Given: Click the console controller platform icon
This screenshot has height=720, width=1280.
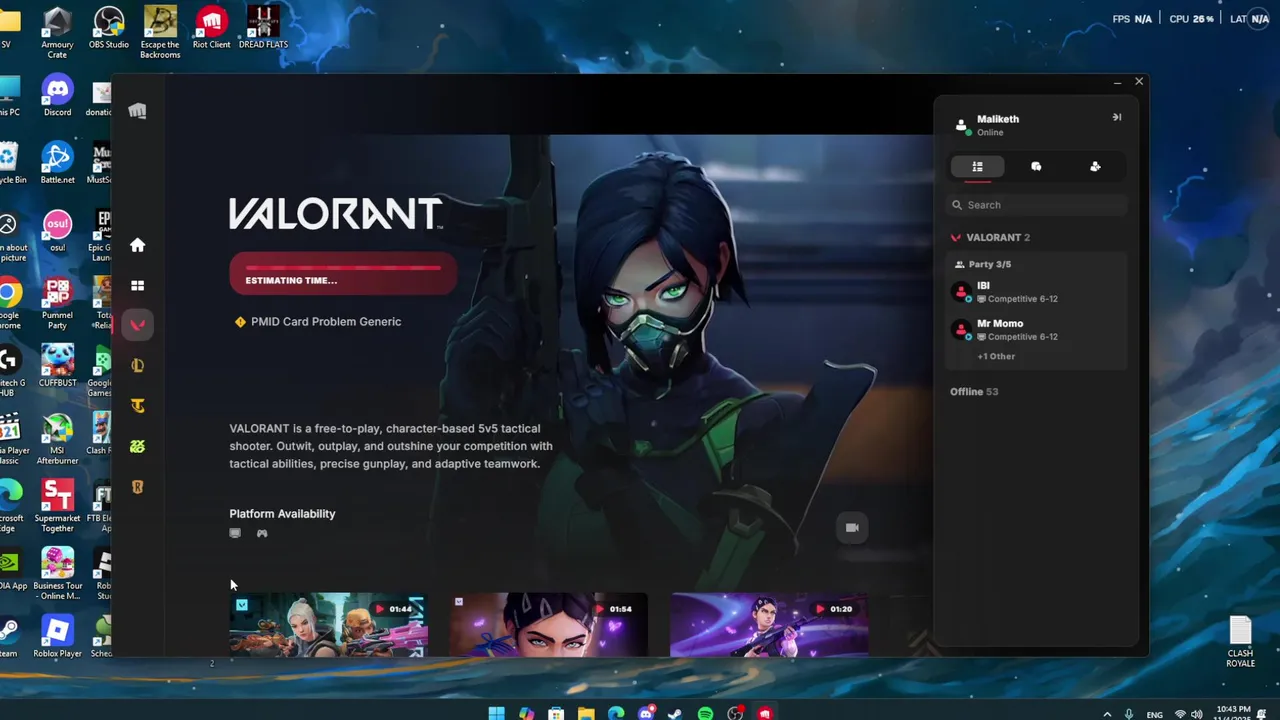Looking at the screenshot, I should point(262,534).
